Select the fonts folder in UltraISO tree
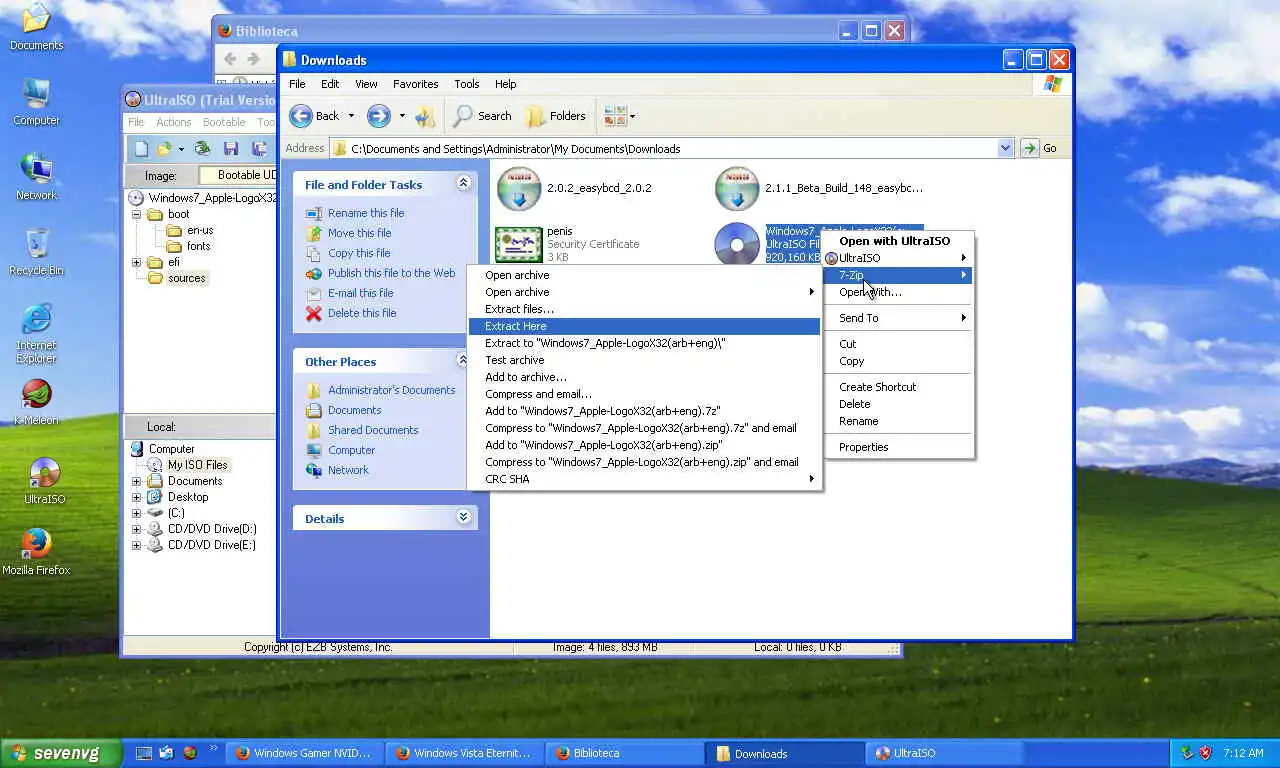Image resolution: width=1280 pixels, height=768 pixels. pos(198,246)
